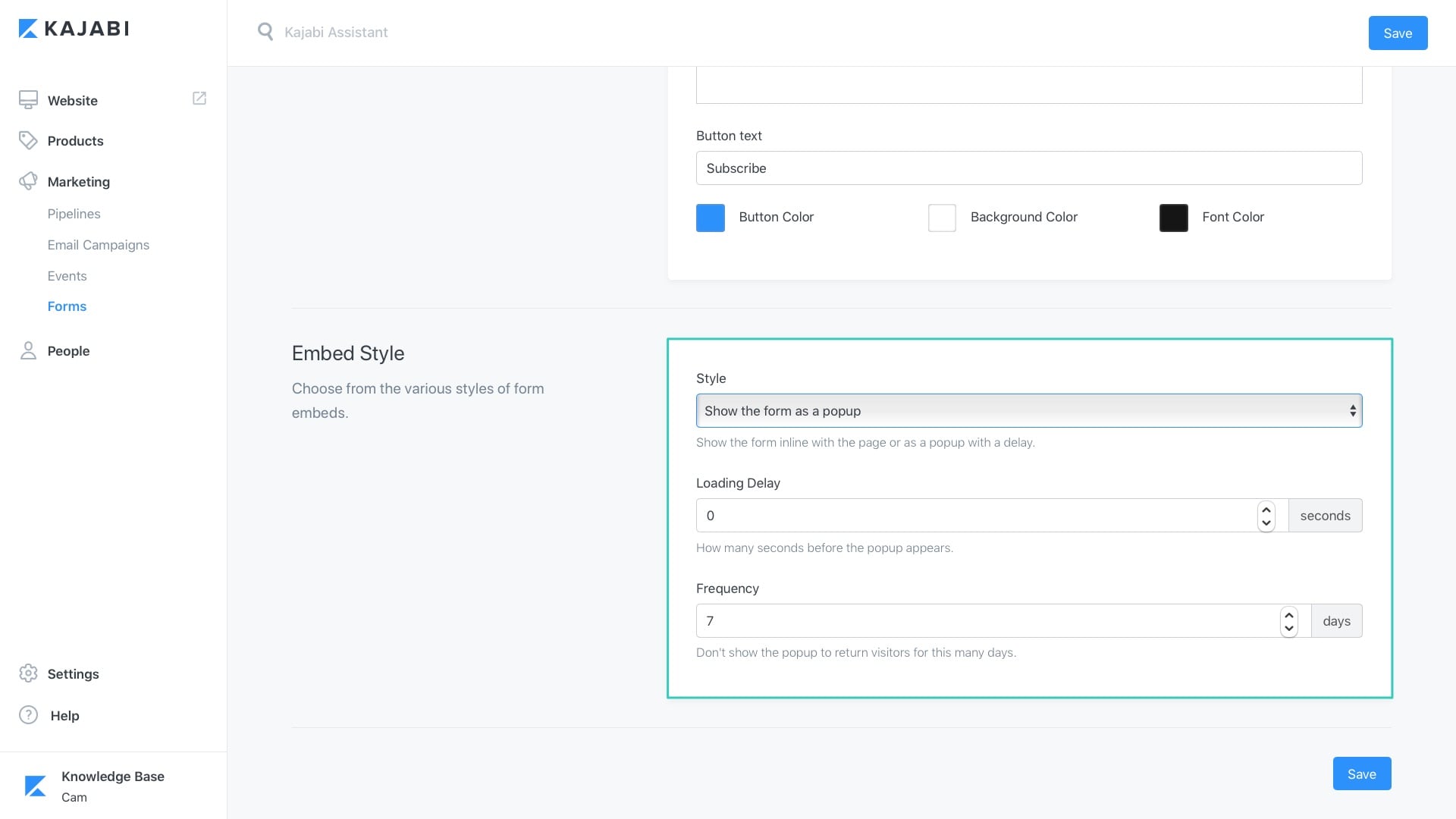Click the top Save button
Image resolution: width=1456 pixels, height=819 pixels.
coord(1397,33)
